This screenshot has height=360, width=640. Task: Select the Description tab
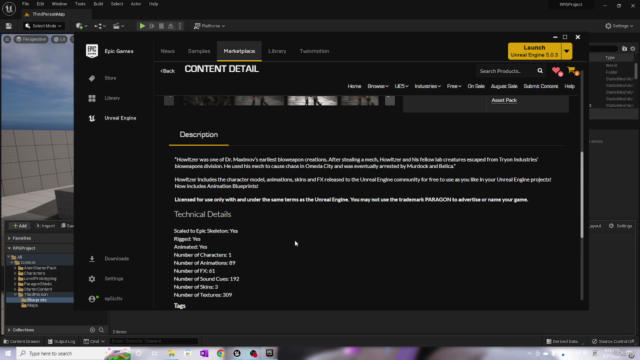click(199, 135)
